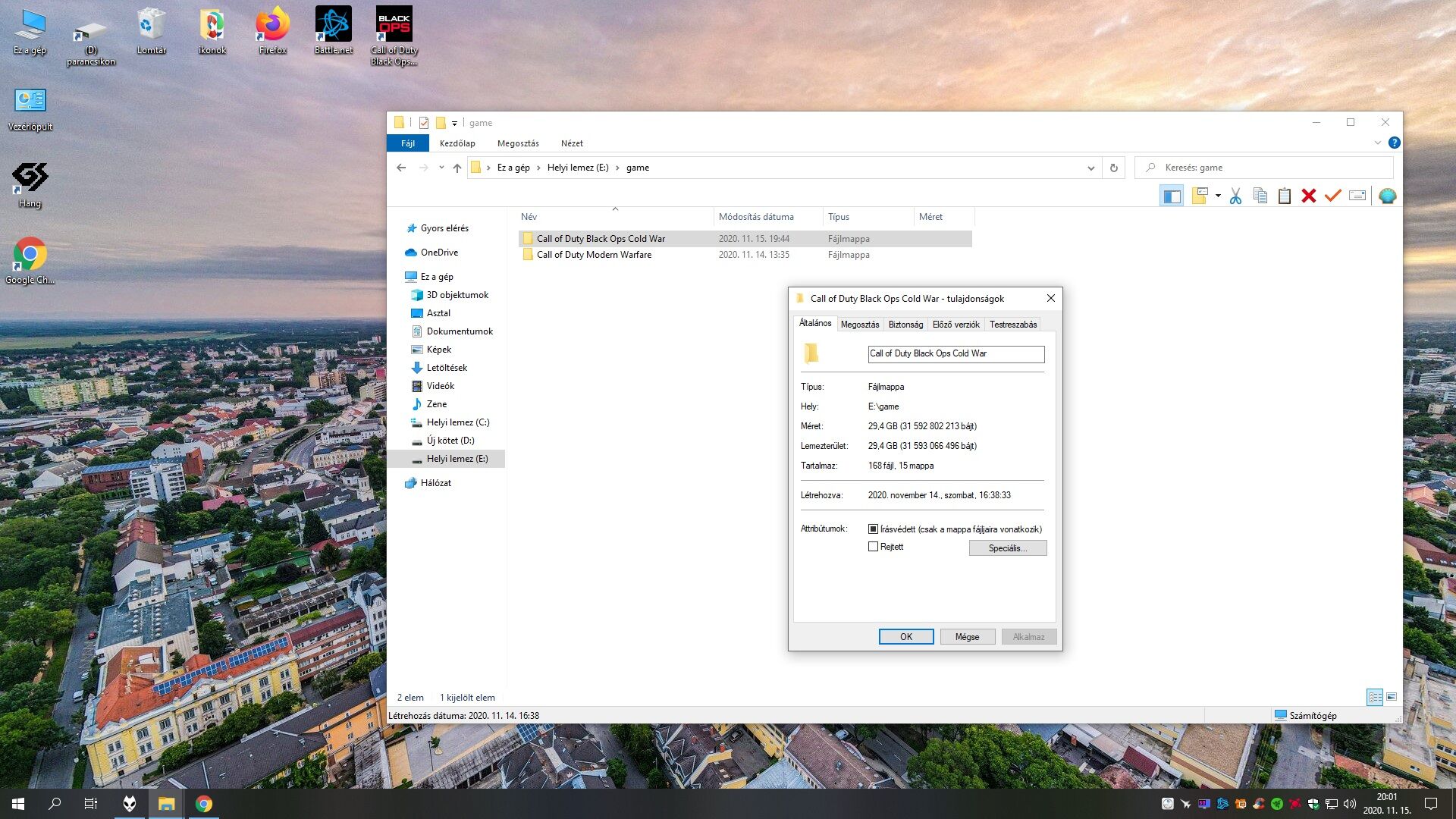The image size is (1456, 819).
Task: Click the red X Delete icon
Action: point(1308,196)
